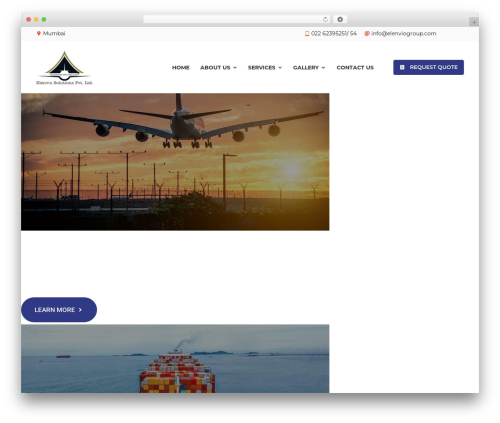Click the 022 62395251/ 54 phone number
This screenshot has width=500, height=423.
[334, 33]
